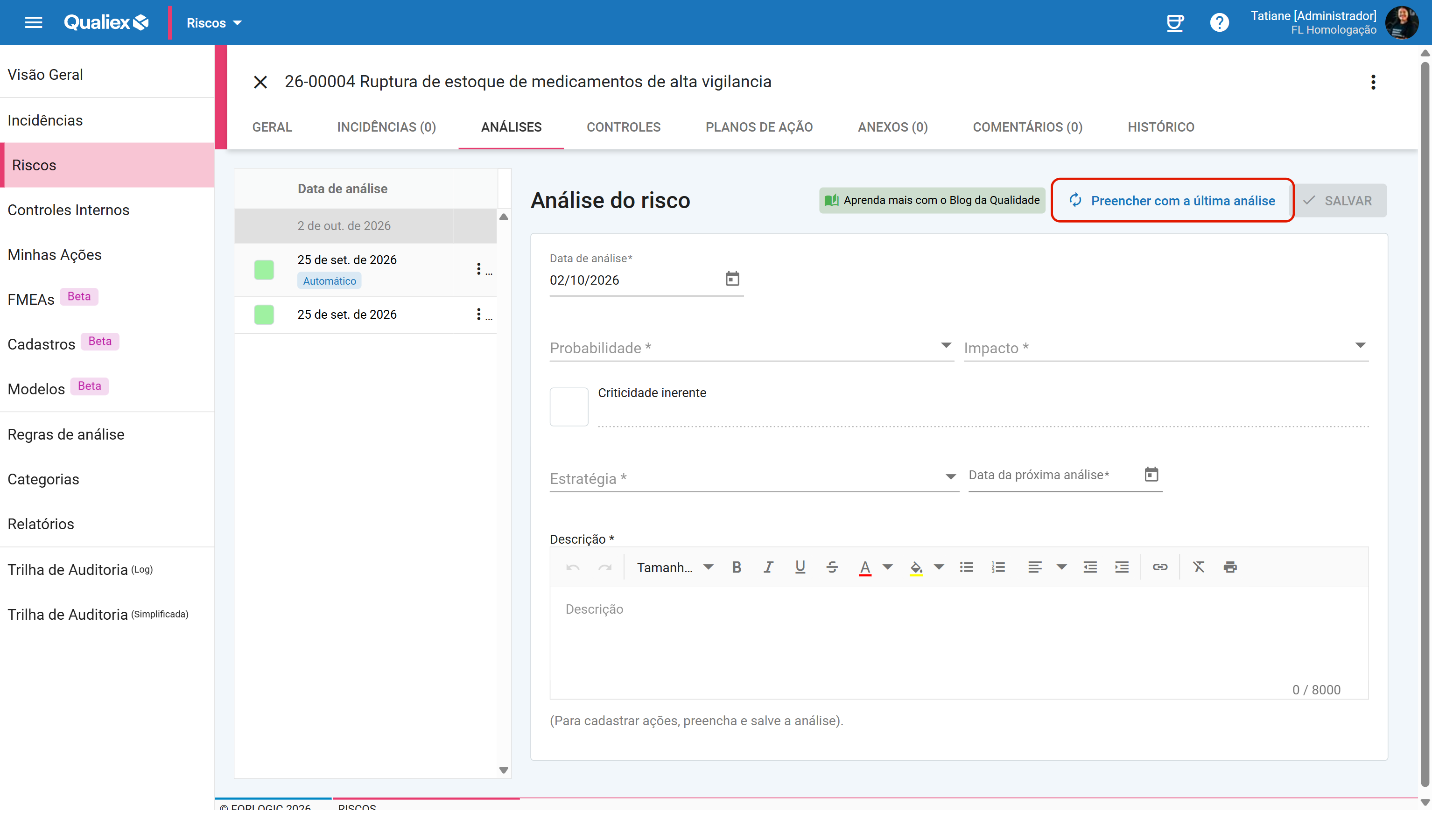Toggle underline formatting in editor

[800, 567]
